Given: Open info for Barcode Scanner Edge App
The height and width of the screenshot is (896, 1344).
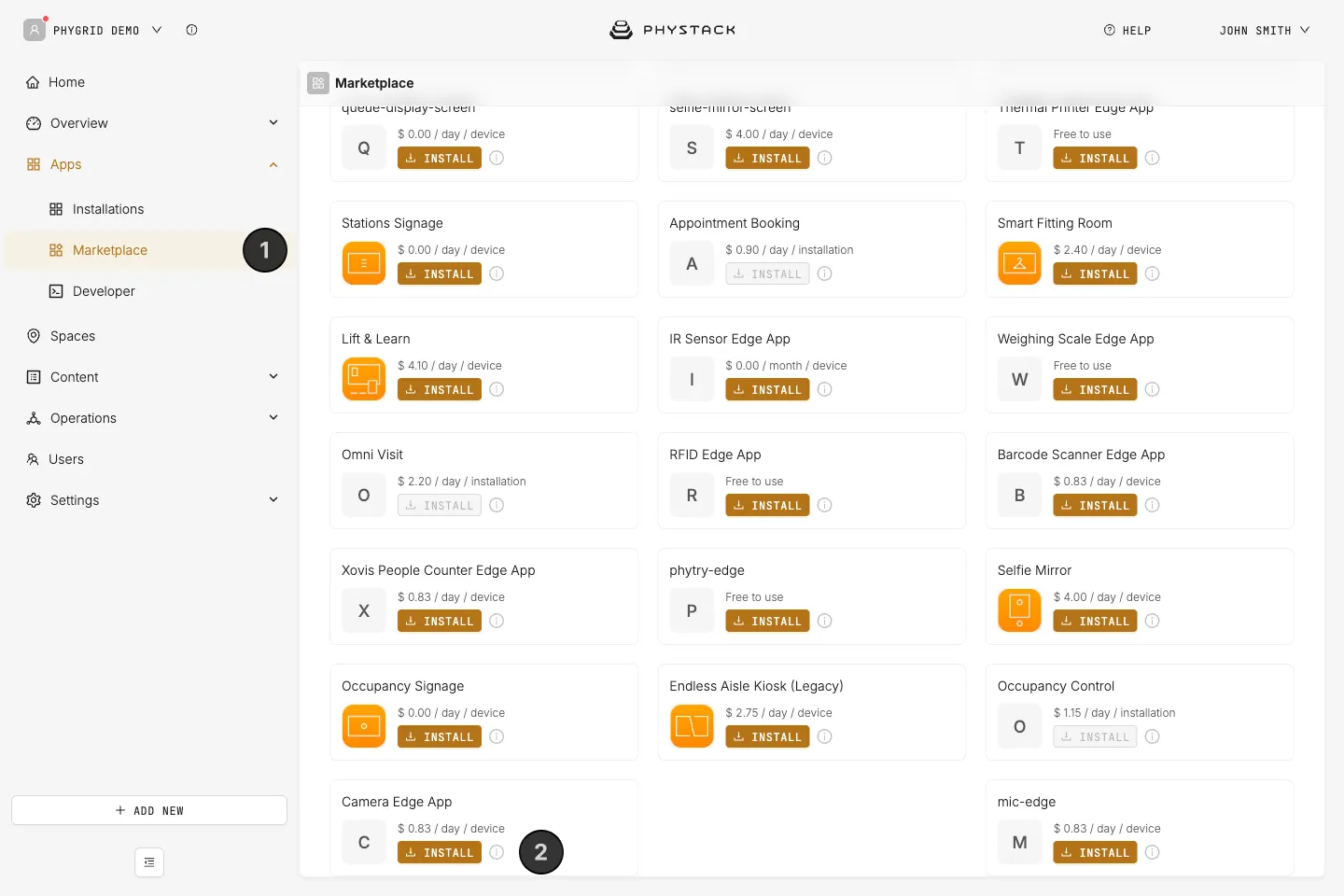Looking at the screenshot, I should (1153, 505).
